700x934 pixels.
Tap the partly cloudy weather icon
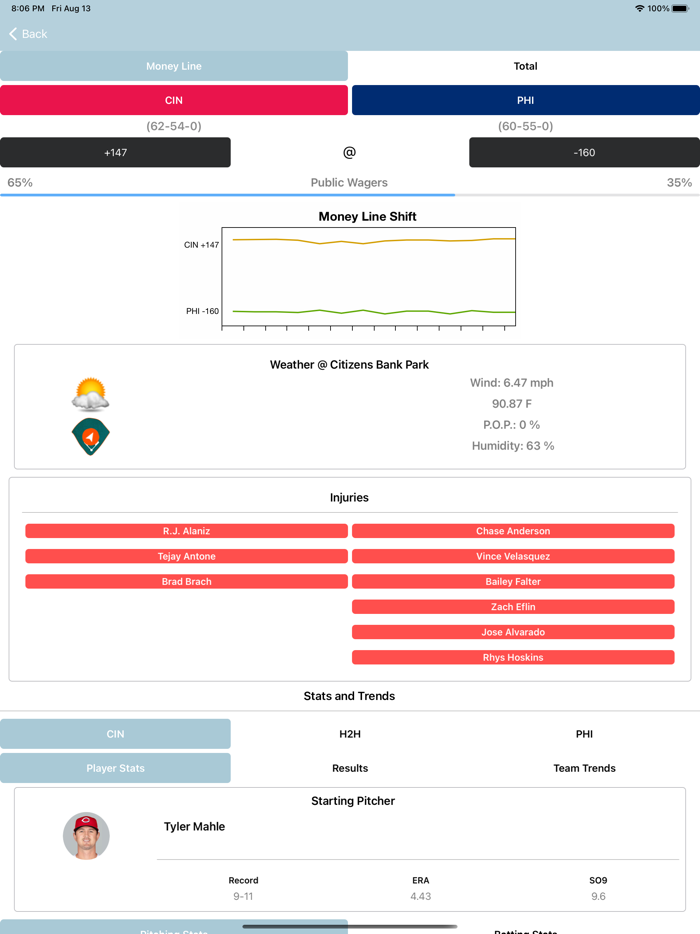click(x=90, y=394)
